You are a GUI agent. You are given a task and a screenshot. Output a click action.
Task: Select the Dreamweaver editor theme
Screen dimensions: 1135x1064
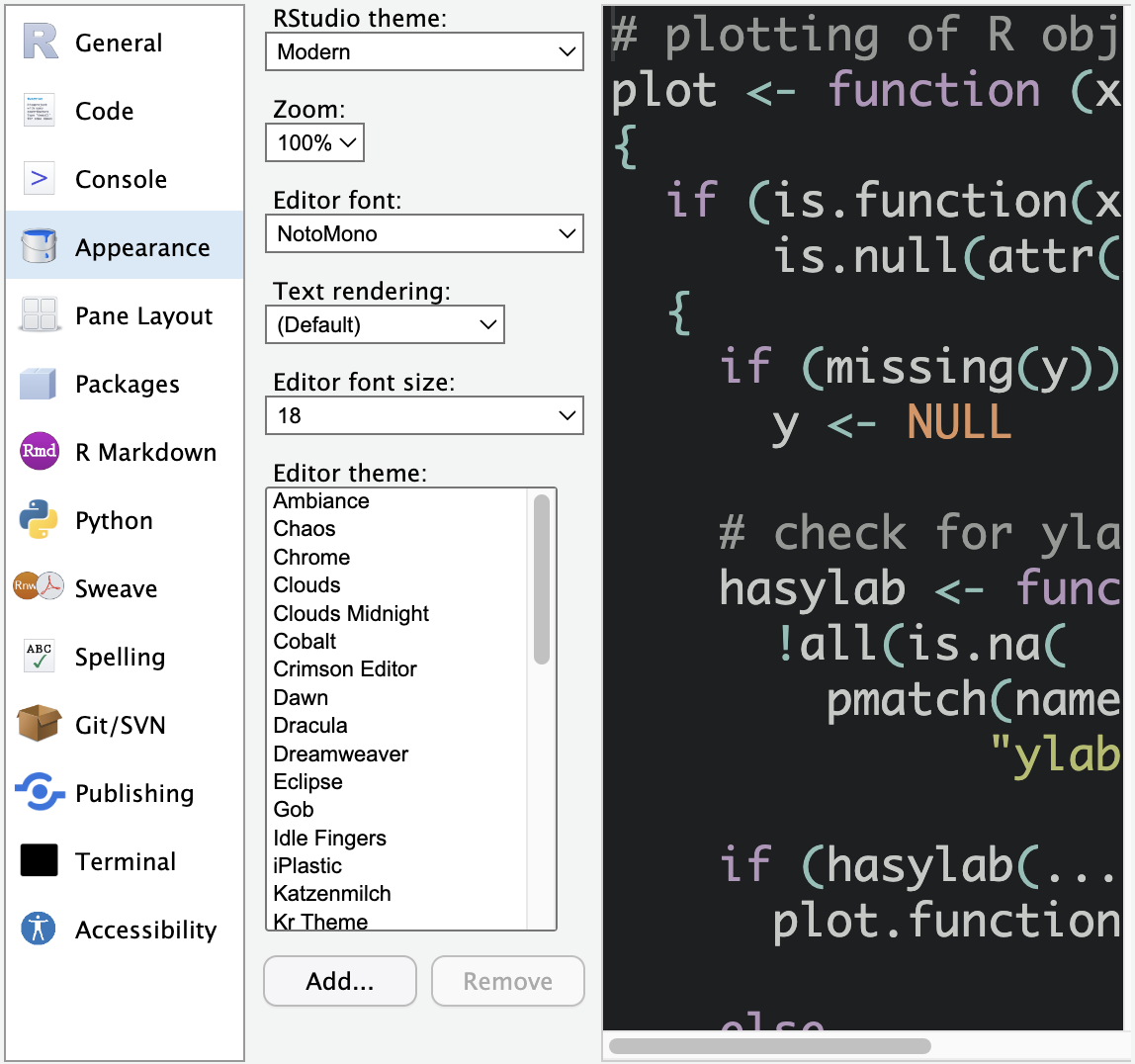[x=341, y=754]
